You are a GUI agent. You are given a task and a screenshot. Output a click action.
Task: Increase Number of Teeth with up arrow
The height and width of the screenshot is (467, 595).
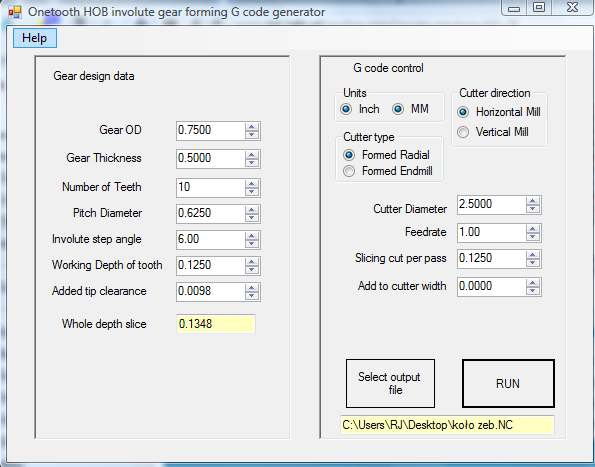pyautogui.click(x=252, y=184)
